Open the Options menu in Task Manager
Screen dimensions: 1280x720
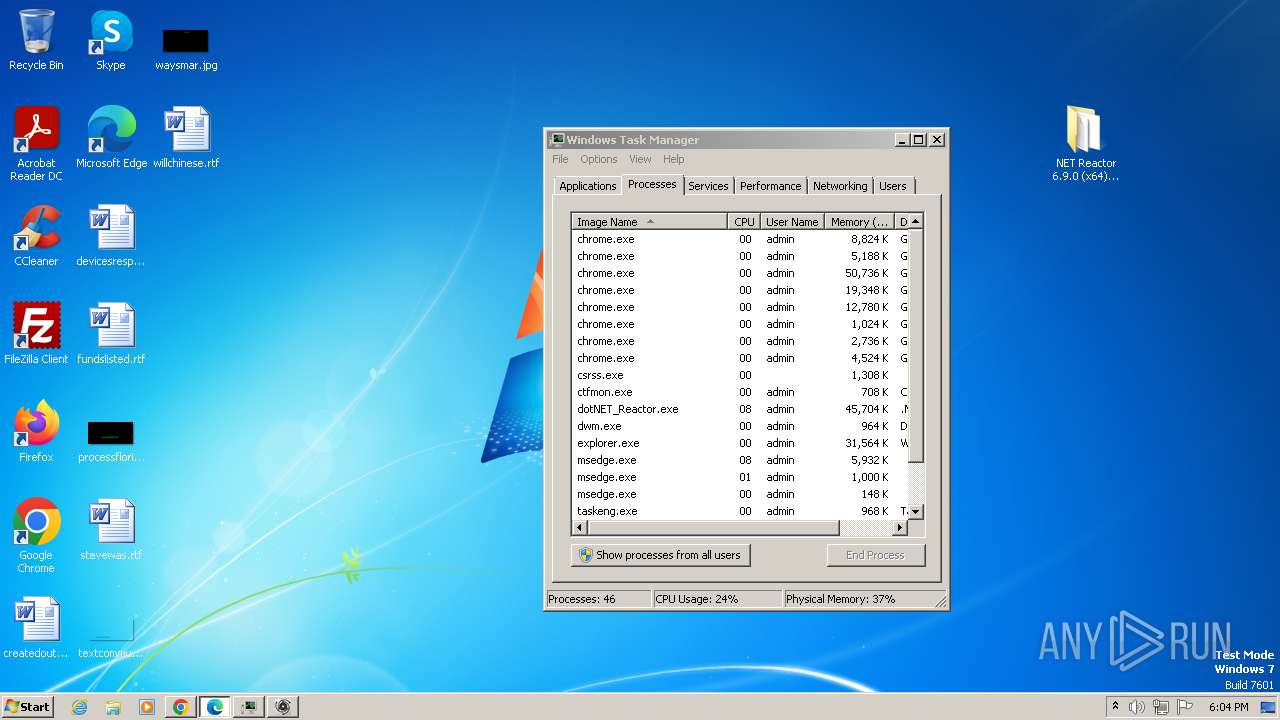[x=599, y=159]
